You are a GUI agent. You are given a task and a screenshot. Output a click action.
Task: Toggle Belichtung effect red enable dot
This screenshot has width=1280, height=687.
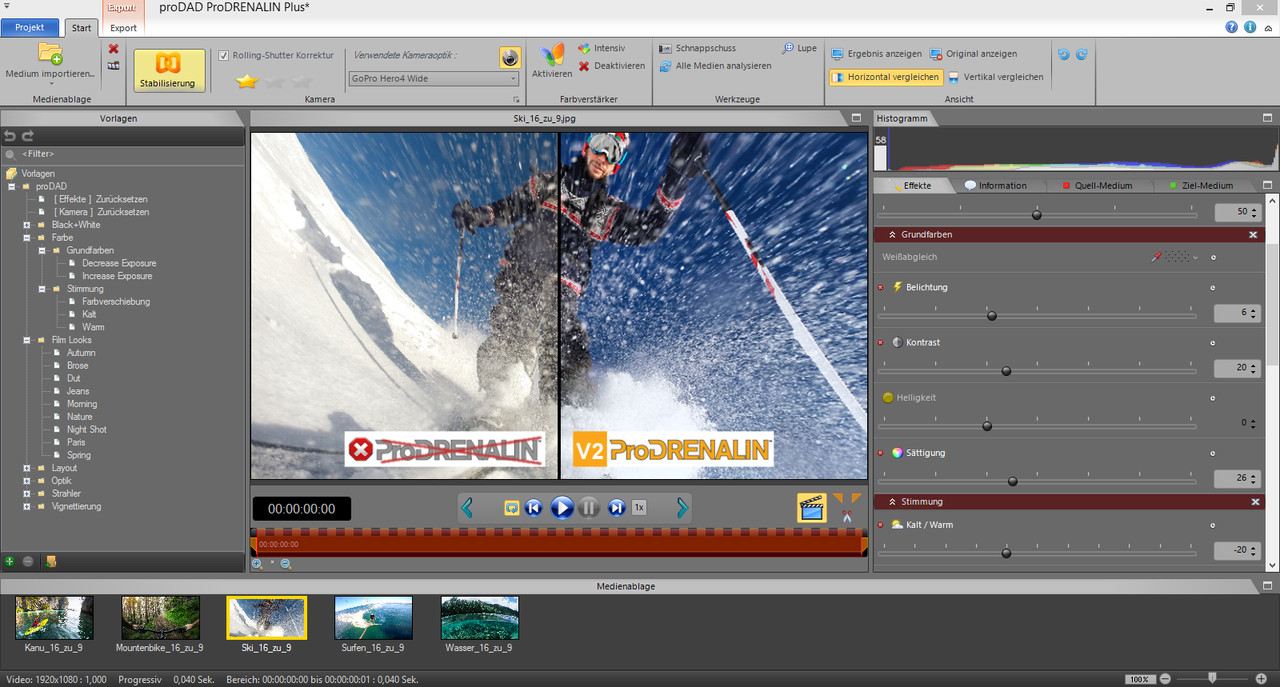[881, 287]
